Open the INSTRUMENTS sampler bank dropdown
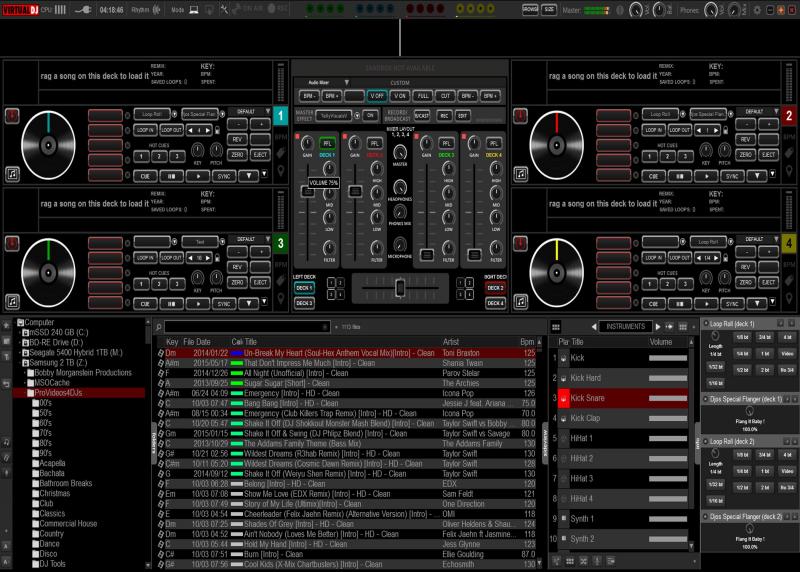 point(625,327)
